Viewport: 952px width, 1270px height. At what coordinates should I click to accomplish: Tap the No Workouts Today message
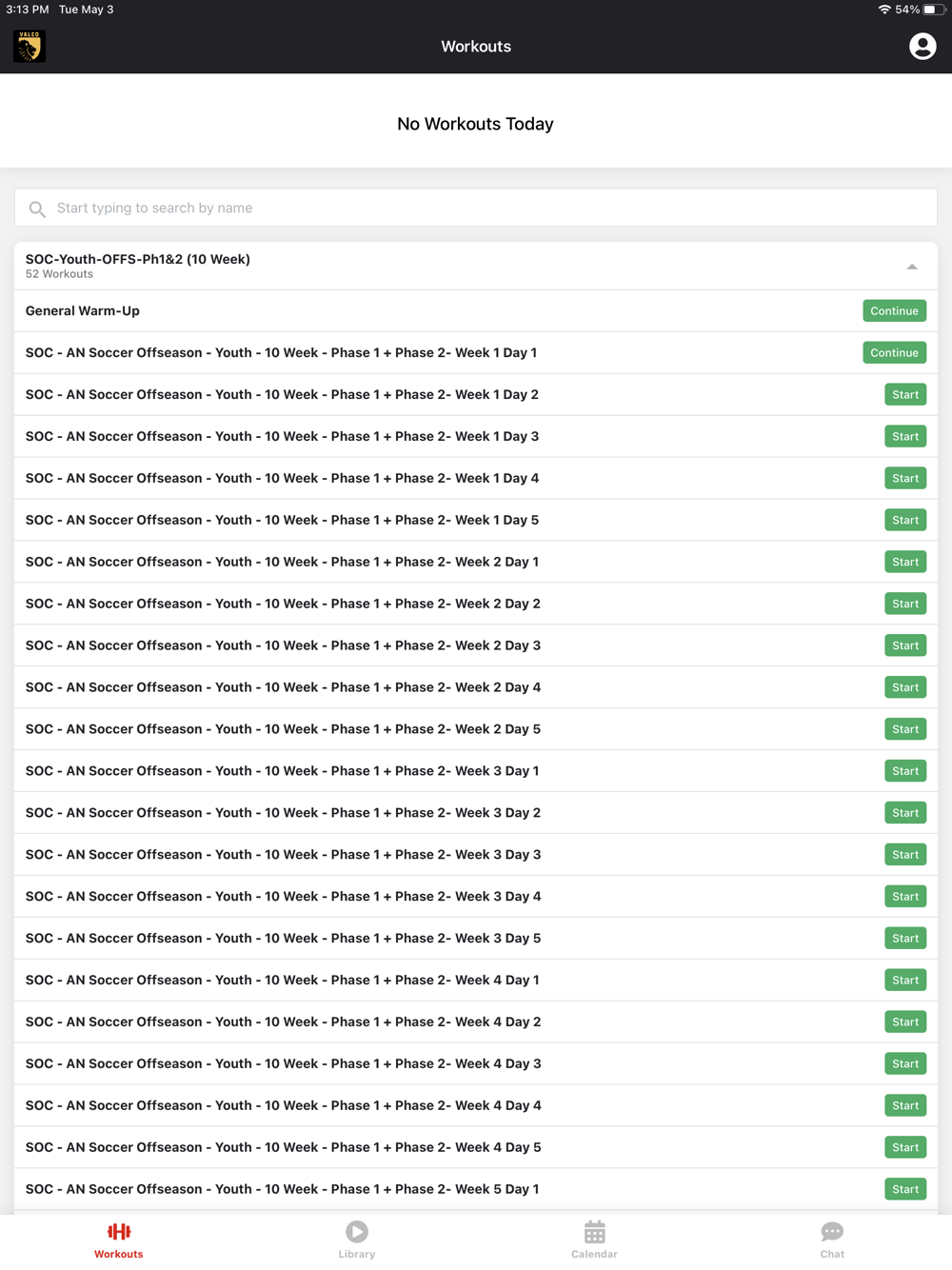[x=475, y=124]
